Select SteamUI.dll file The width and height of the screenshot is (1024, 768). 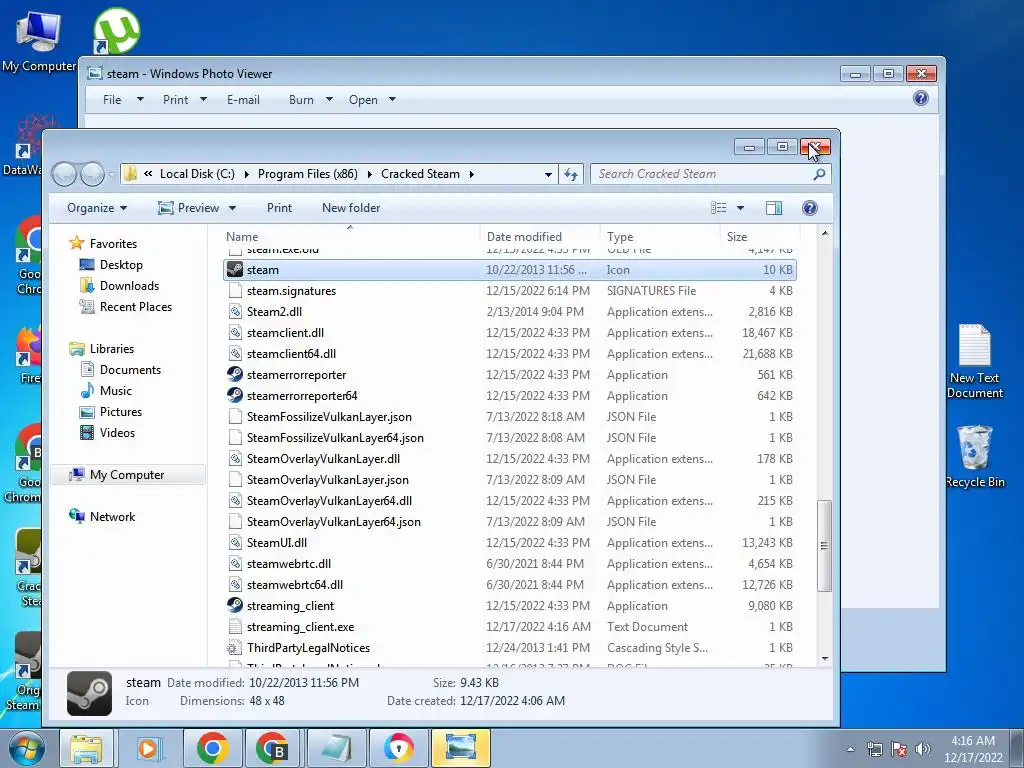coord(509,543)
